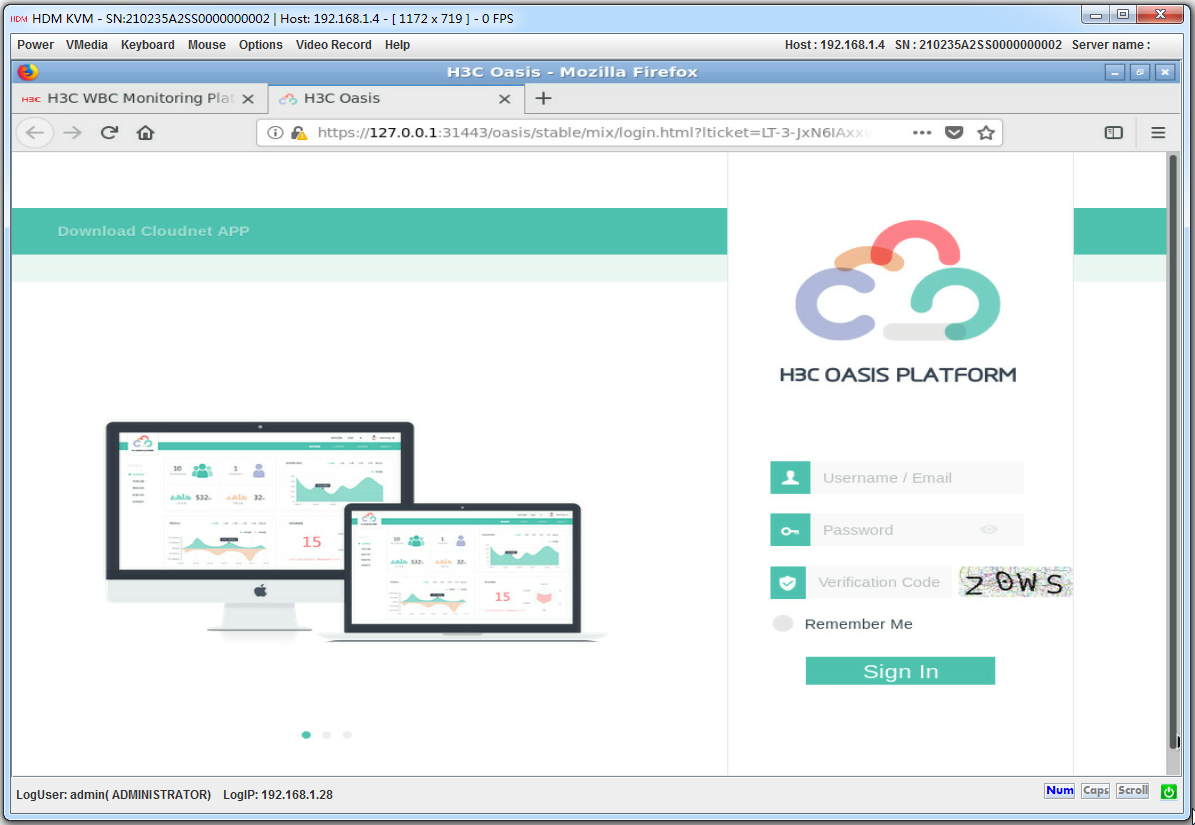Screen dimensions: 1195x825
Task: Enable the Remember Me option
Action: pos(783,623)
